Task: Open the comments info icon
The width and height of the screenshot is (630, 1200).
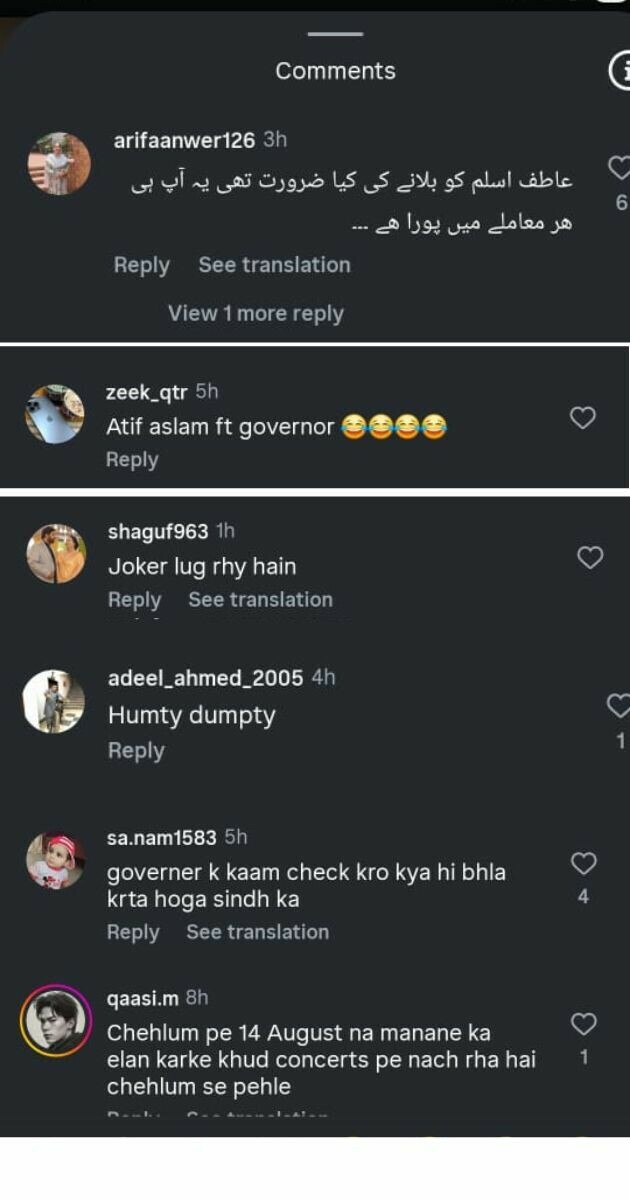Action: 620,70
